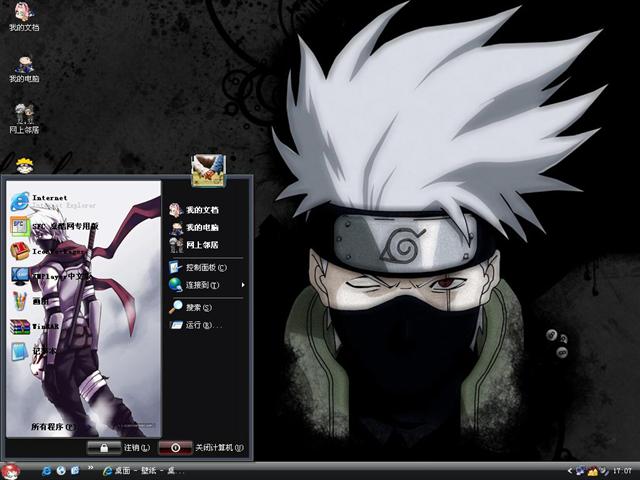Open 画图 paint program in the start menu
The image size is (640, 480).
30,301
